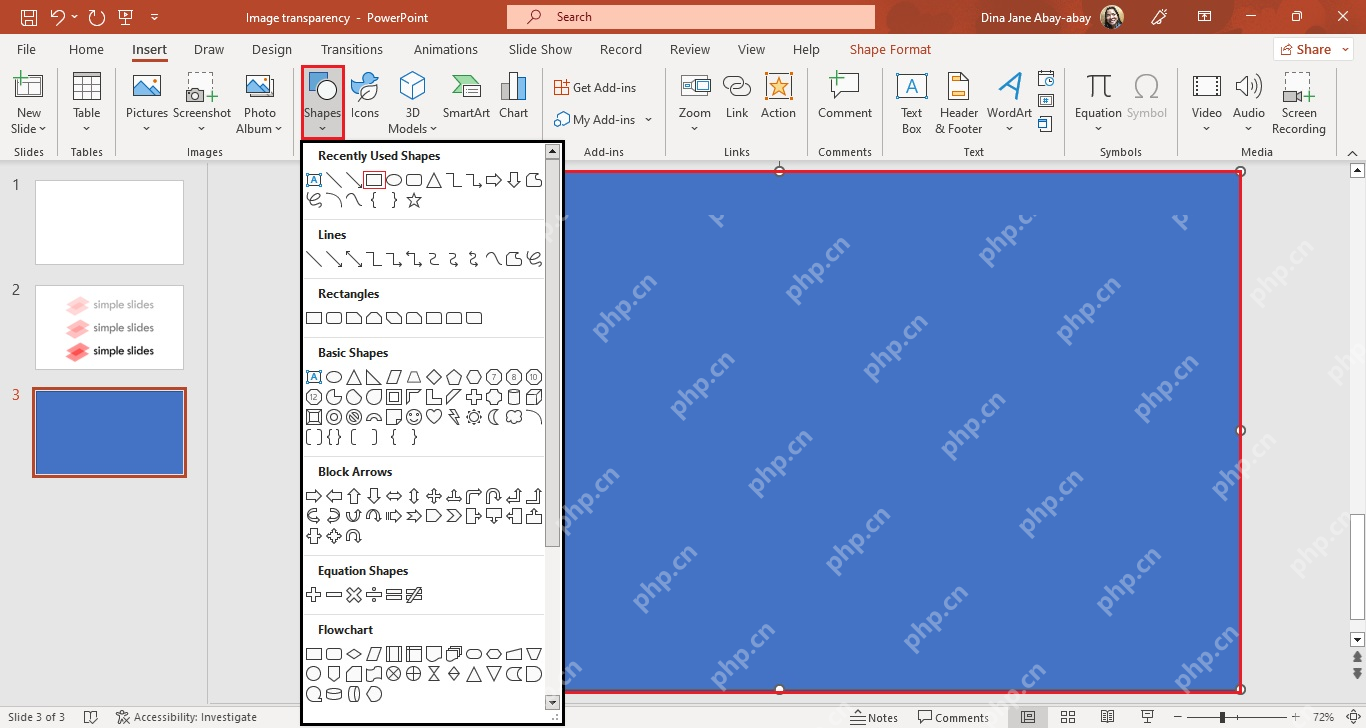Select the left arrow in Block Arrows
Screen dimensions: 1366x728
[x=334, y=496]
